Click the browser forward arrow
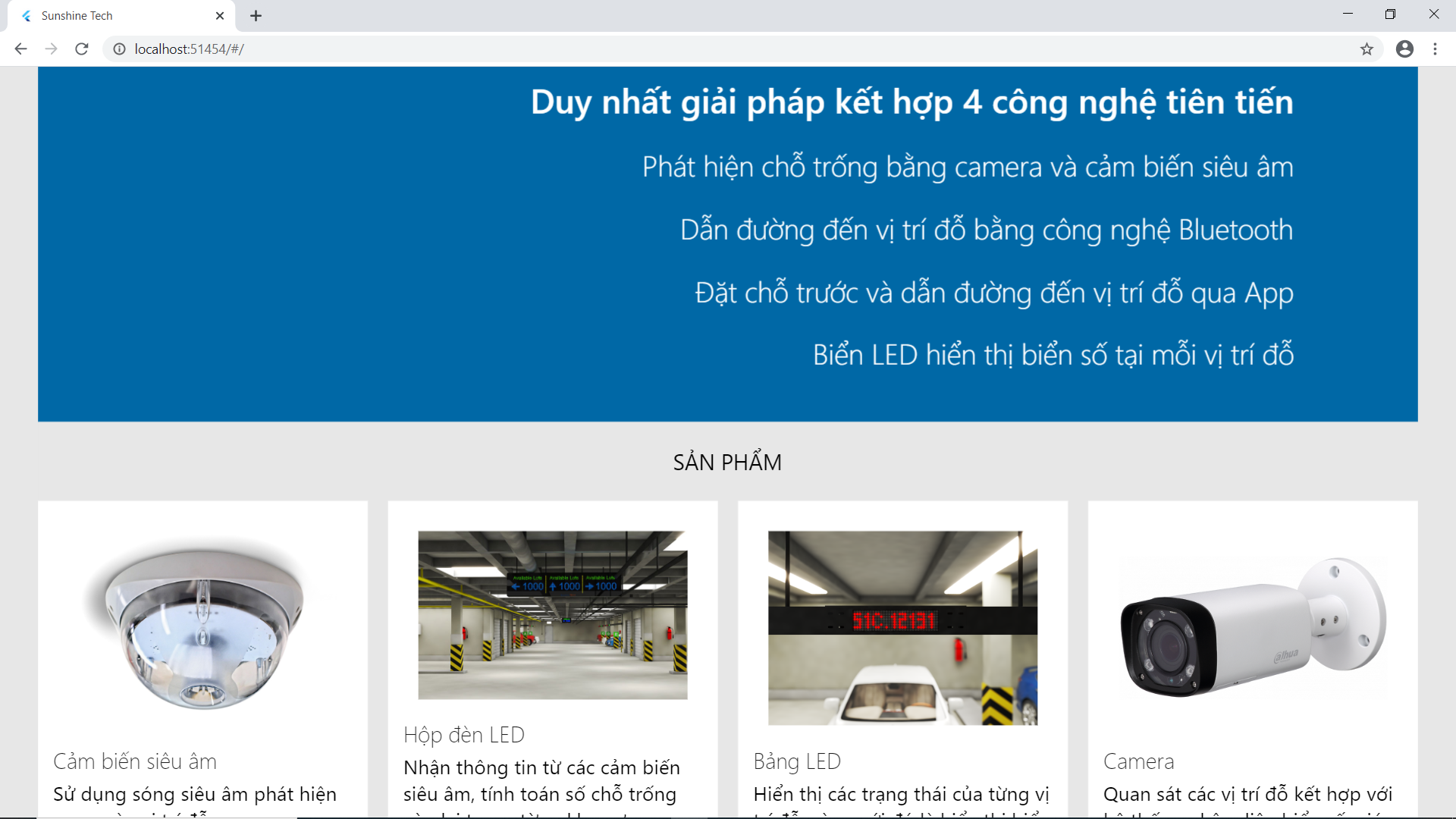 coord(51,49)
